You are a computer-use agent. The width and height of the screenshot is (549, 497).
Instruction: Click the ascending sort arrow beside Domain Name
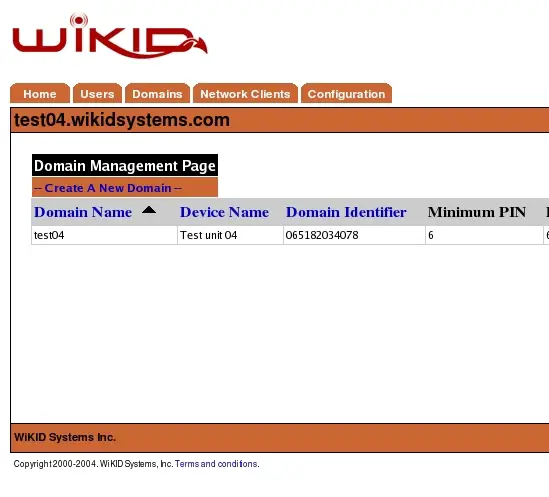click(149, 210)
